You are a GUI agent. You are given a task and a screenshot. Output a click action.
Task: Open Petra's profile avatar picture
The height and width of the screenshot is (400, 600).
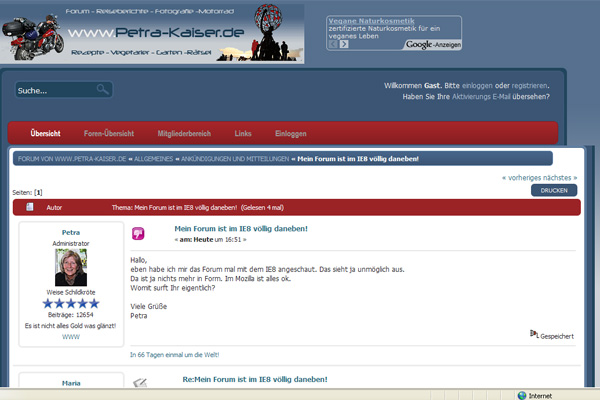tap(71, 267)
